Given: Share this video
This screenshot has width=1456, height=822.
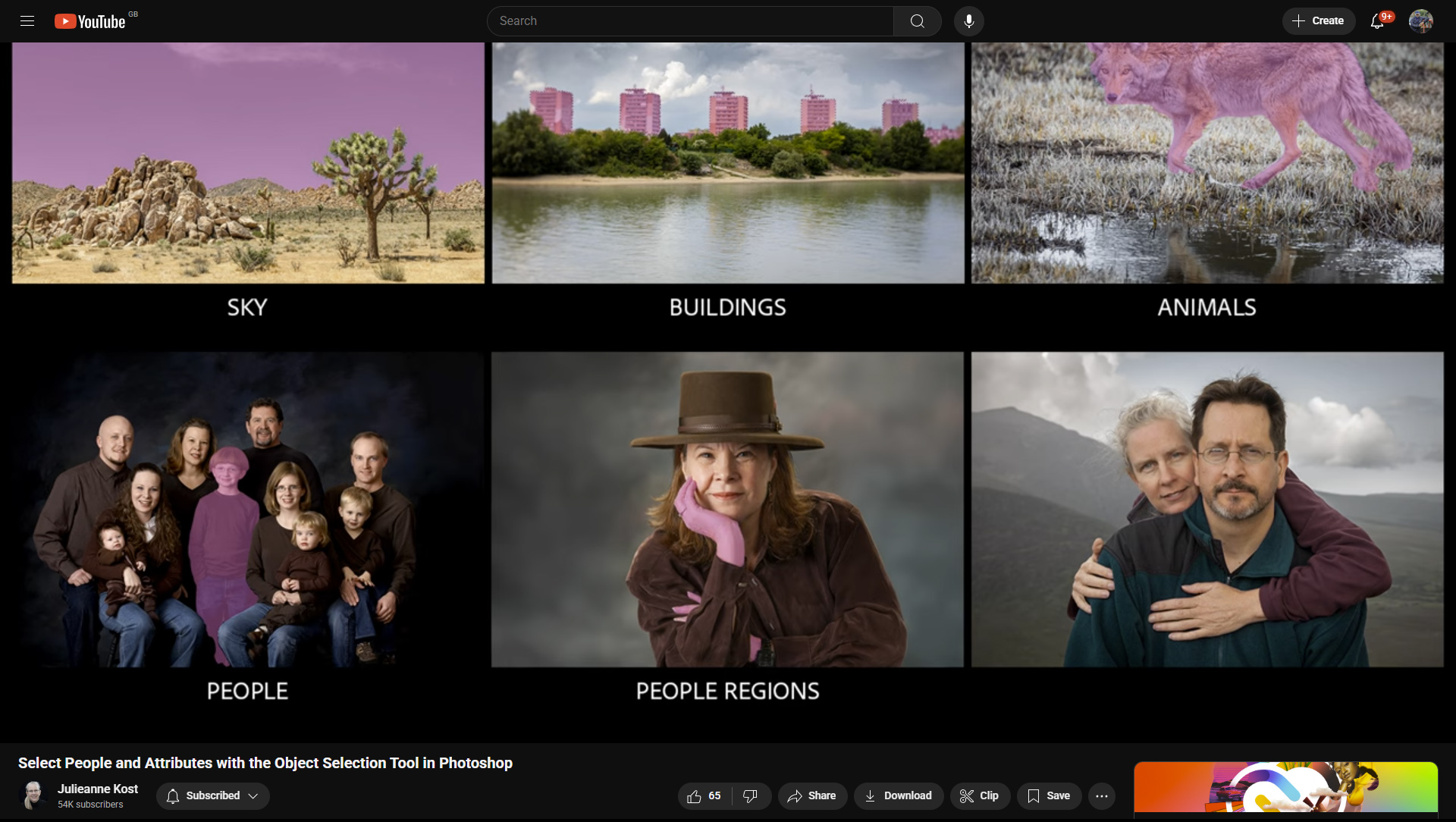Looking at the screenshot, I should [811, 795].
